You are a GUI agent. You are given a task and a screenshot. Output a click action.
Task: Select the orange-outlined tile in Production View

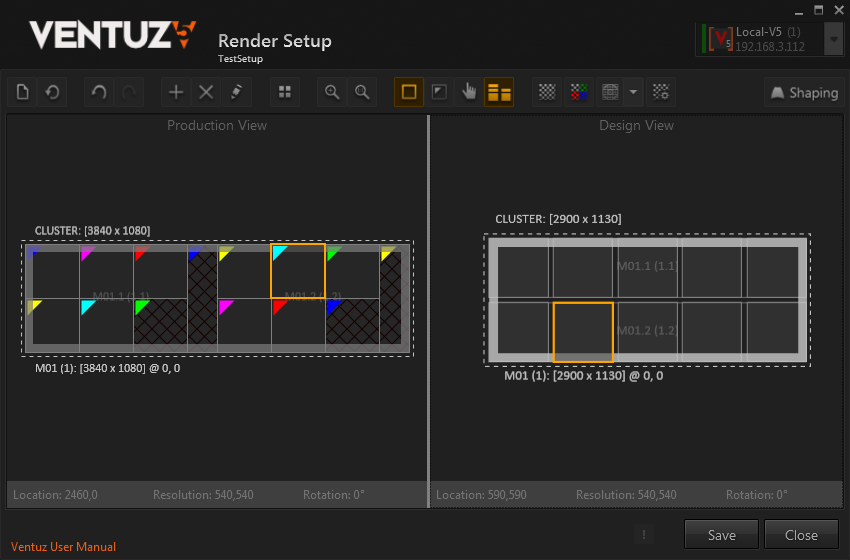[x=298, y=271]
